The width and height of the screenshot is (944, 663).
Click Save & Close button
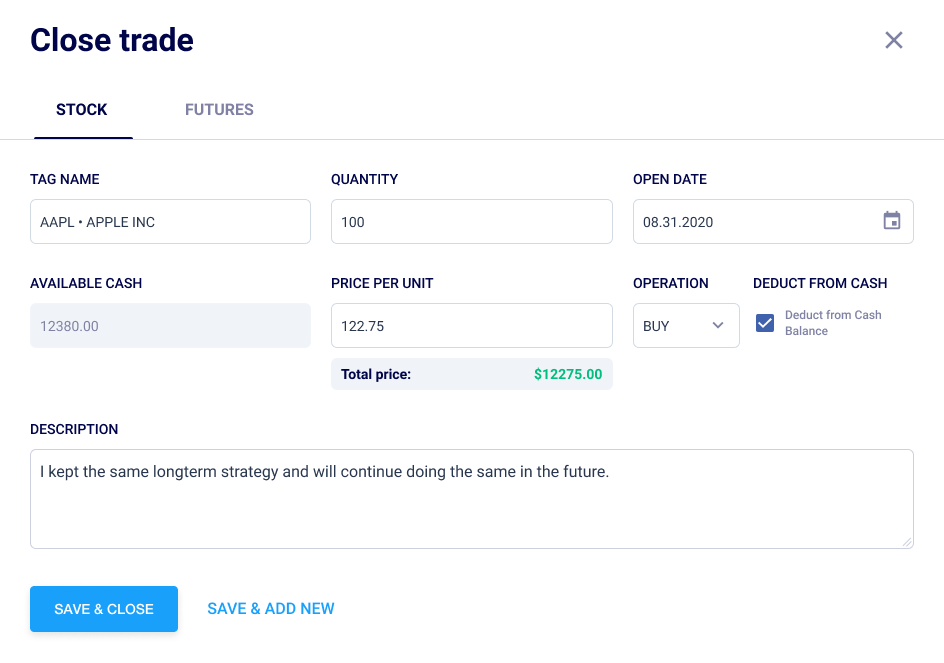(104, 609)
